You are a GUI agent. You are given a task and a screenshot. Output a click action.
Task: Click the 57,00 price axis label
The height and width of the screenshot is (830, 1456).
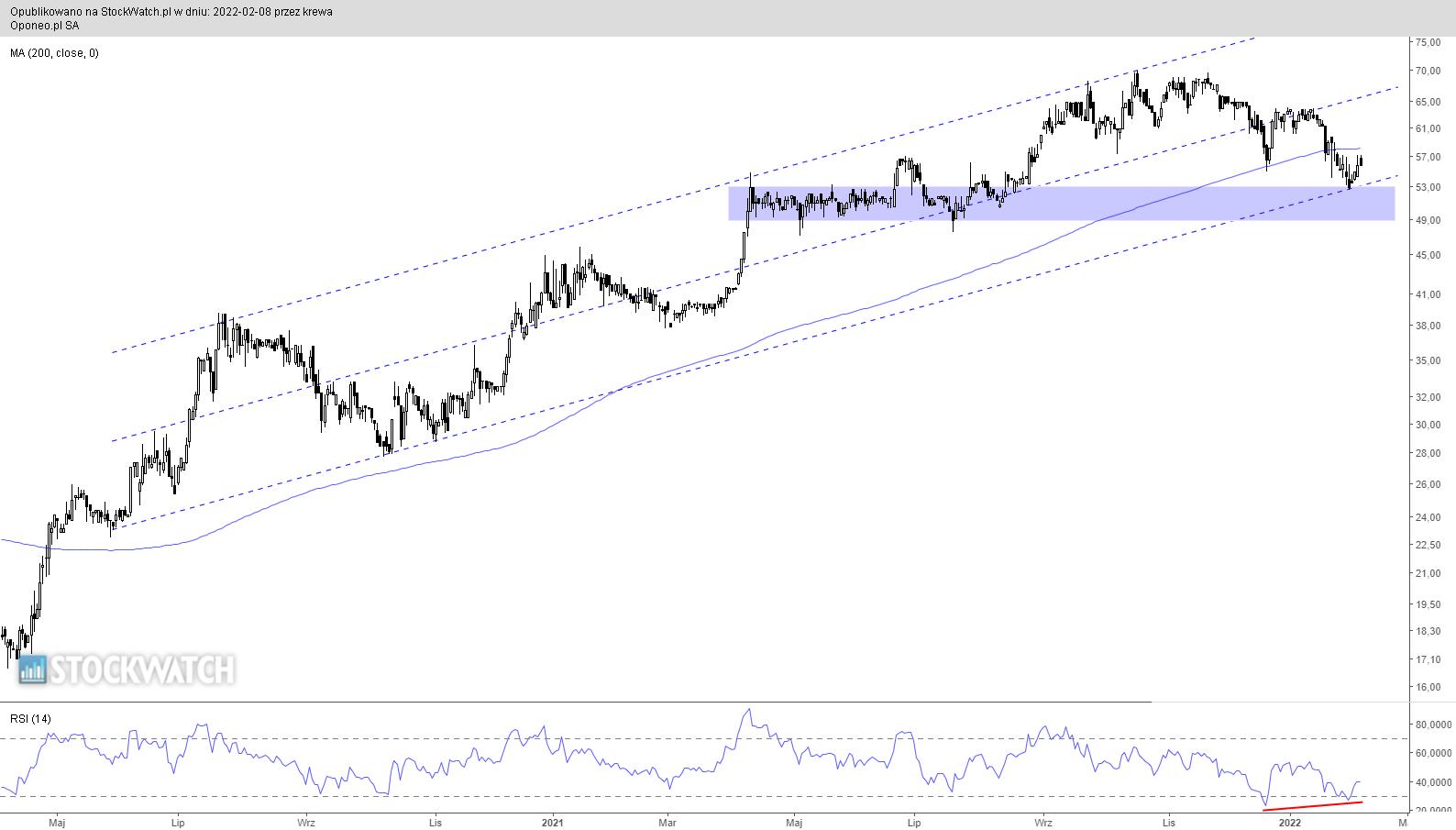pyautogui.click(x=1428, y=157)
